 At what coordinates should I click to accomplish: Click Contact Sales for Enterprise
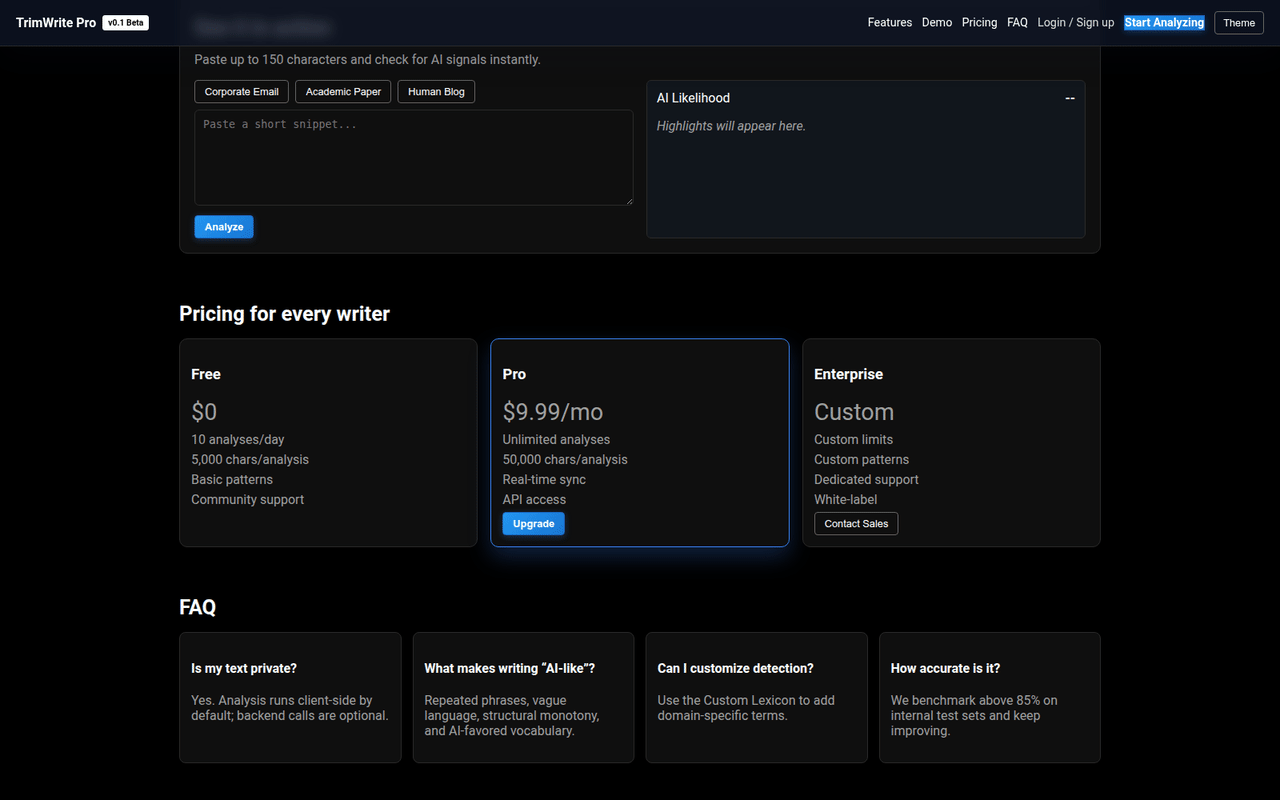pyautogui.click(x=856, y=524)
